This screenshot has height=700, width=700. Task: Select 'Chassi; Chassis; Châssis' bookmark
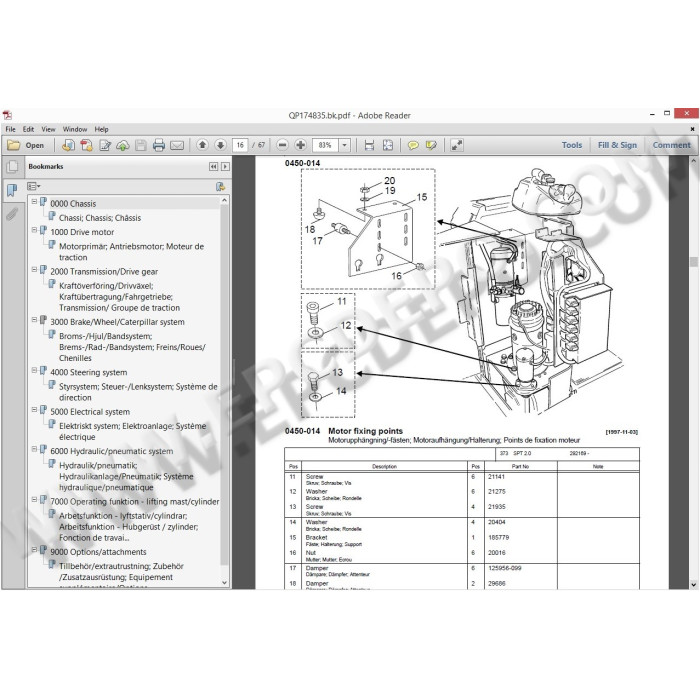100,218
